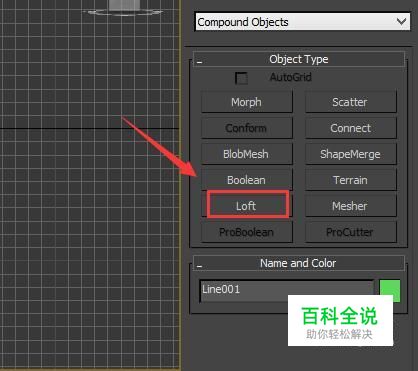Image resolution: width=418 pixels, height=371 pixels.
Task: Collapse the Name and Color rollout
Action: pos(299,263)
